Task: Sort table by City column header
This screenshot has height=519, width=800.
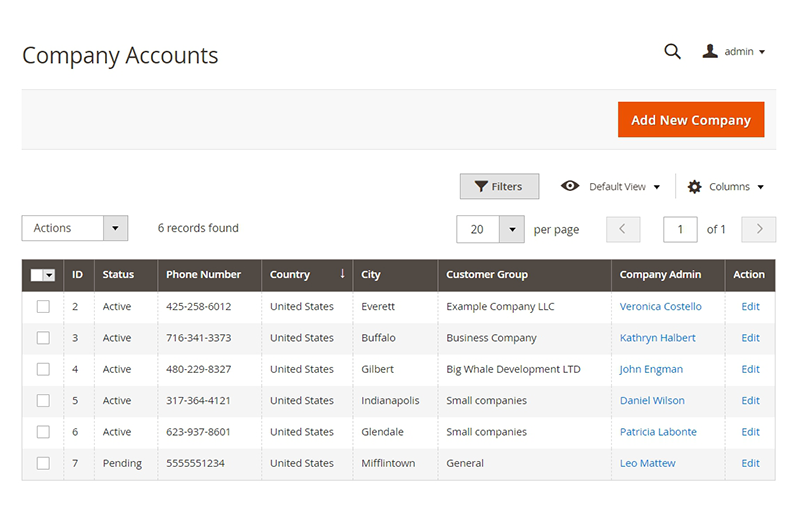Action: coord(371,274)
